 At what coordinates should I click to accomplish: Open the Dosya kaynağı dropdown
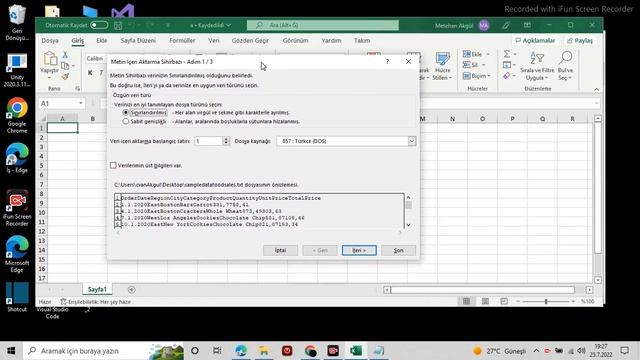(412, 141)
